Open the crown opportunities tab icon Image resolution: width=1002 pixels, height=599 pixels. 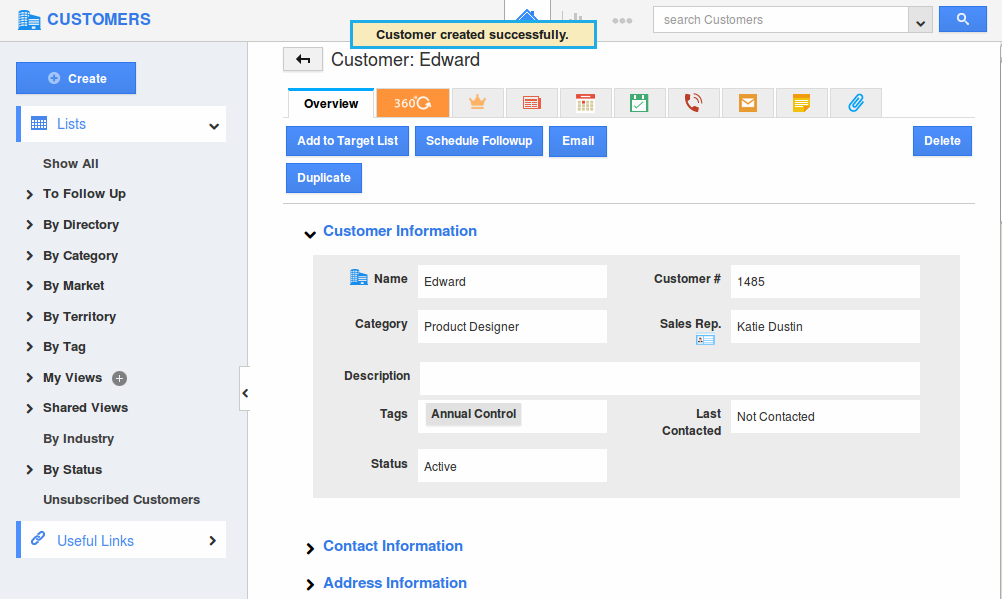pos(477,103)
